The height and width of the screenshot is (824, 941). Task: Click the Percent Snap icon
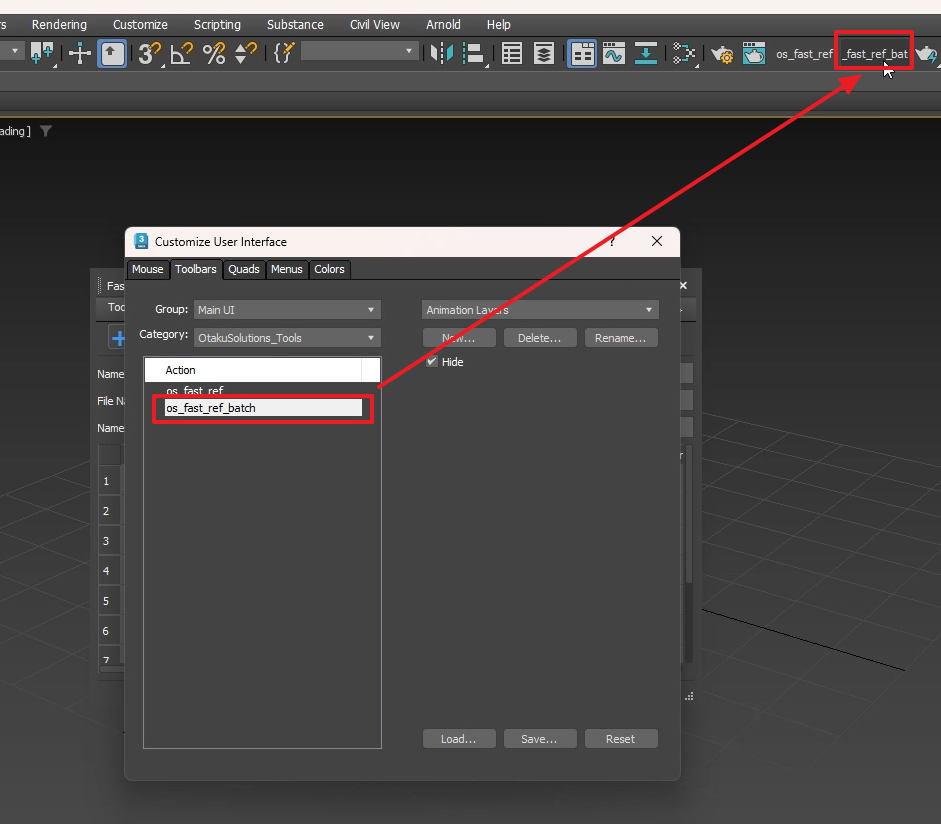click(x=214, y=54)
